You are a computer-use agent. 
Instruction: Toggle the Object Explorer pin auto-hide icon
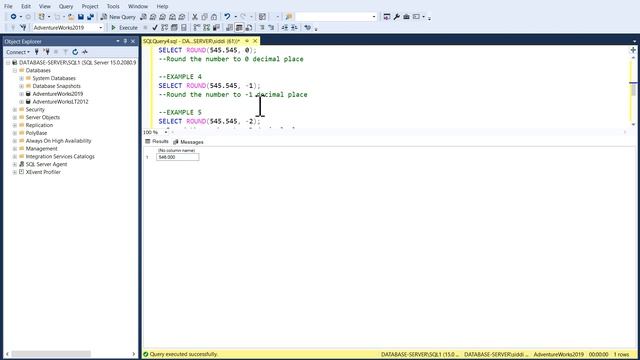coord(125,41)
